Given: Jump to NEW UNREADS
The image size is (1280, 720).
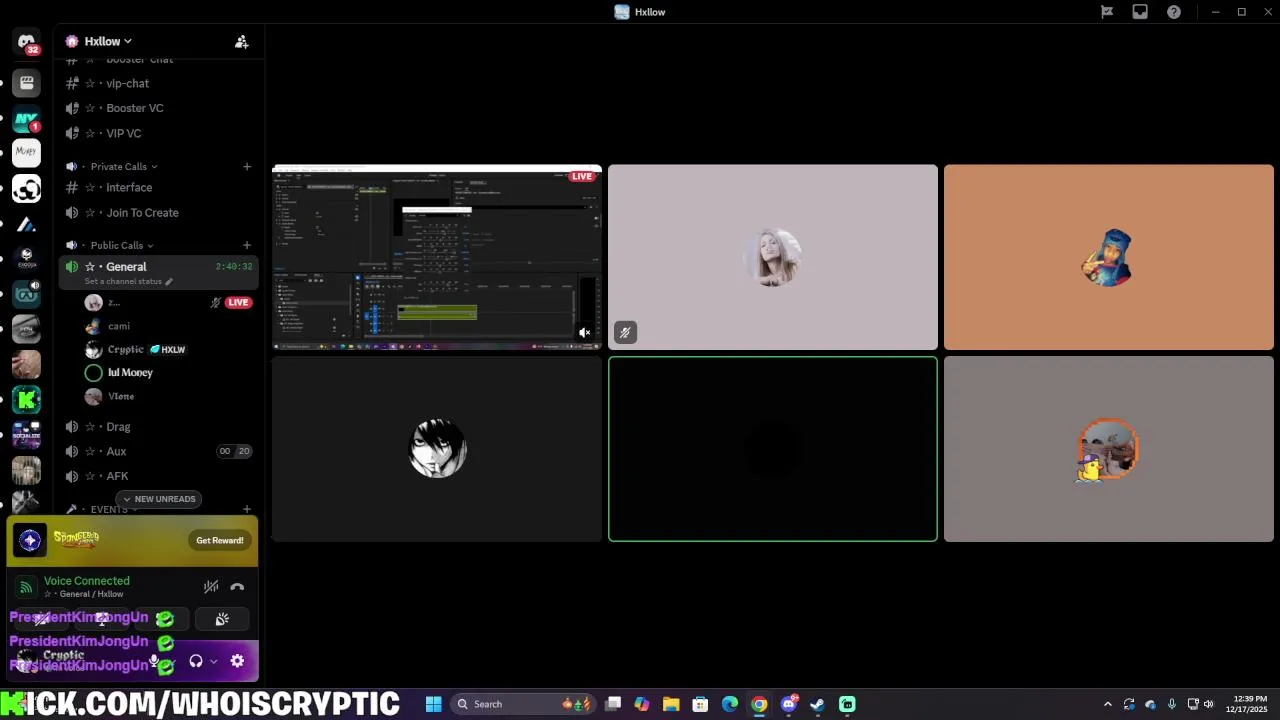Looking at the screenshot, I should tap(160, 499).
